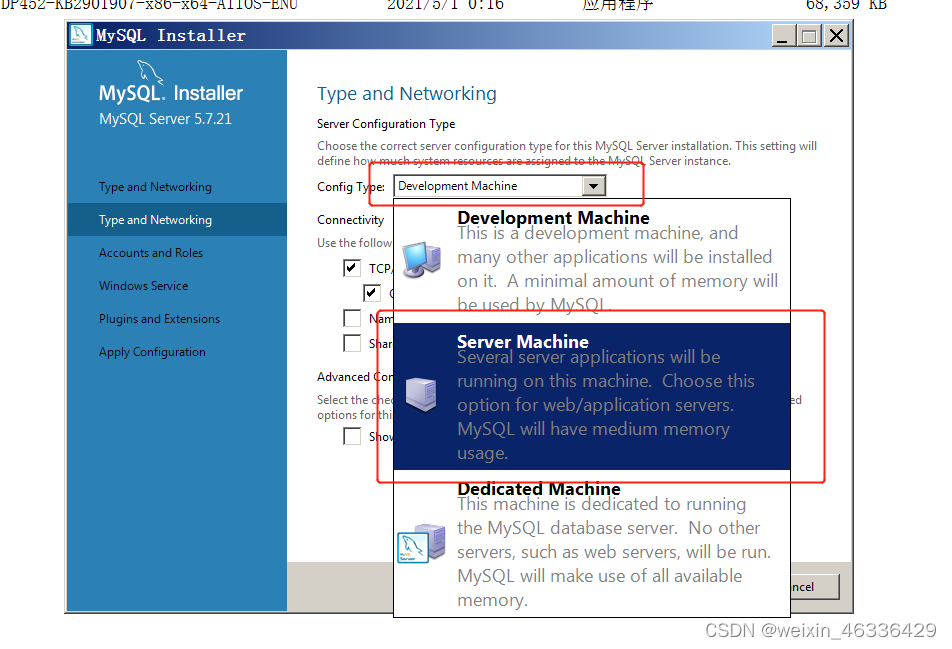The height and width of the screenshot is (649, 952).
Task: Minimize the MySQL Installer window
Action: (x=783, y=36)
